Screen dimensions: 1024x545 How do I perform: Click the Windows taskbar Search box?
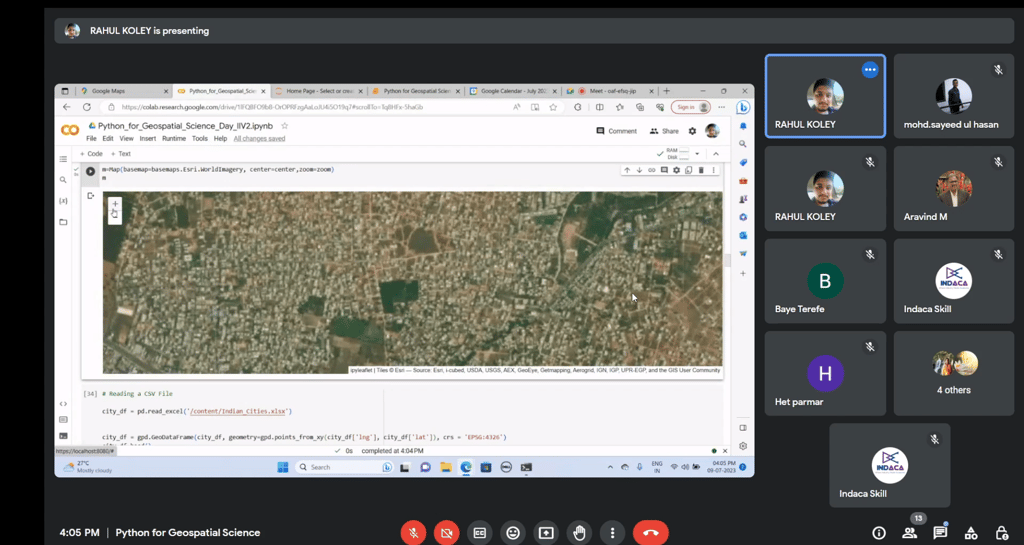[x=344, y=467]
